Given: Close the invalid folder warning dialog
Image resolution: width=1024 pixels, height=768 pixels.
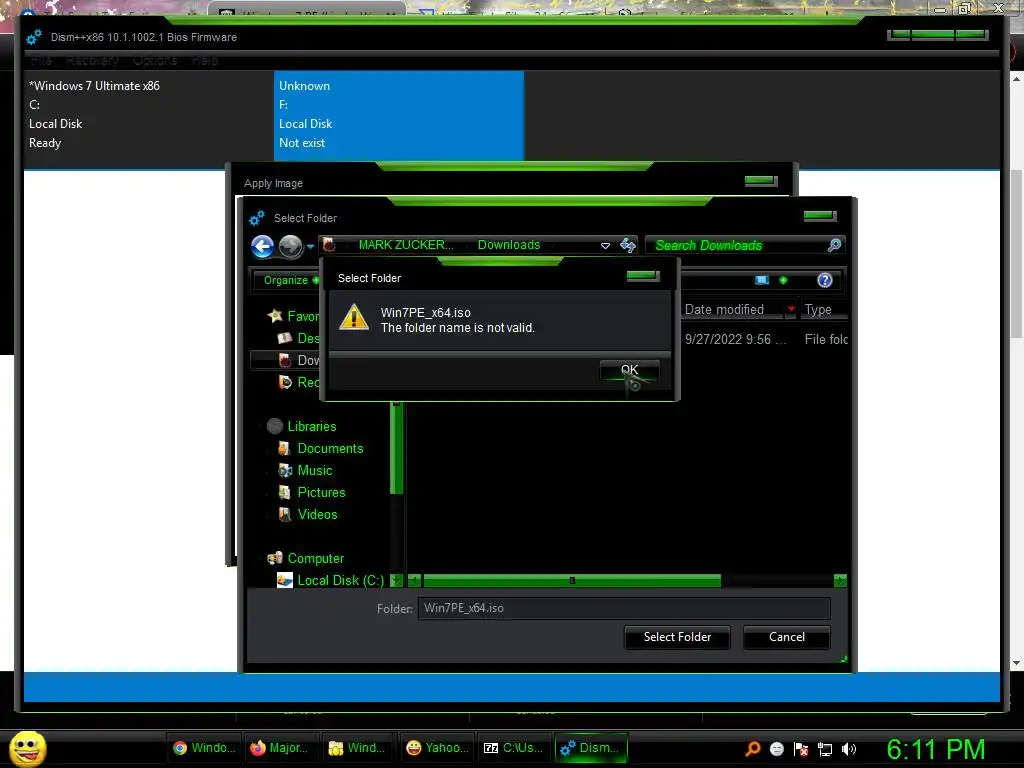Looking at the screenshot, I should coord(643,276).
